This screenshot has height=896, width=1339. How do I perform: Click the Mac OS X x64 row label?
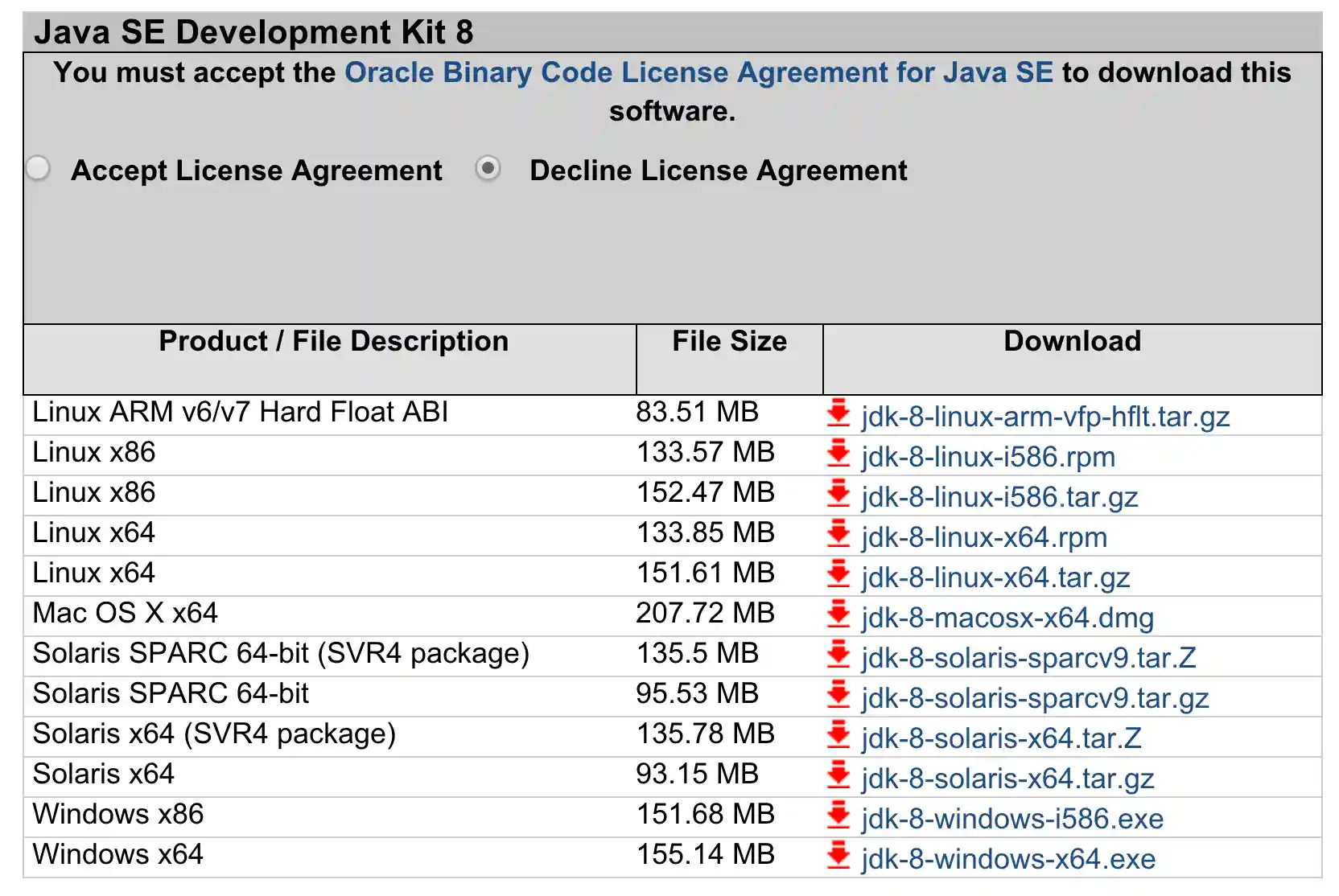125,613
